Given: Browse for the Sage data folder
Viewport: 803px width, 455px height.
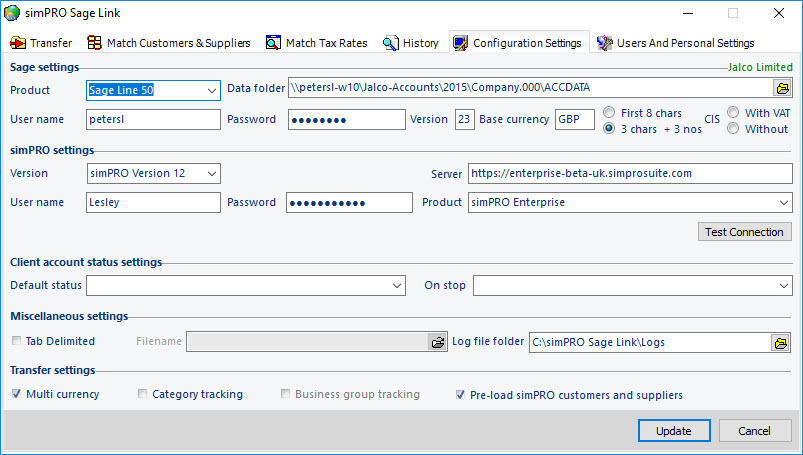Looking at the screenshot, I should (x=781, y=89).
